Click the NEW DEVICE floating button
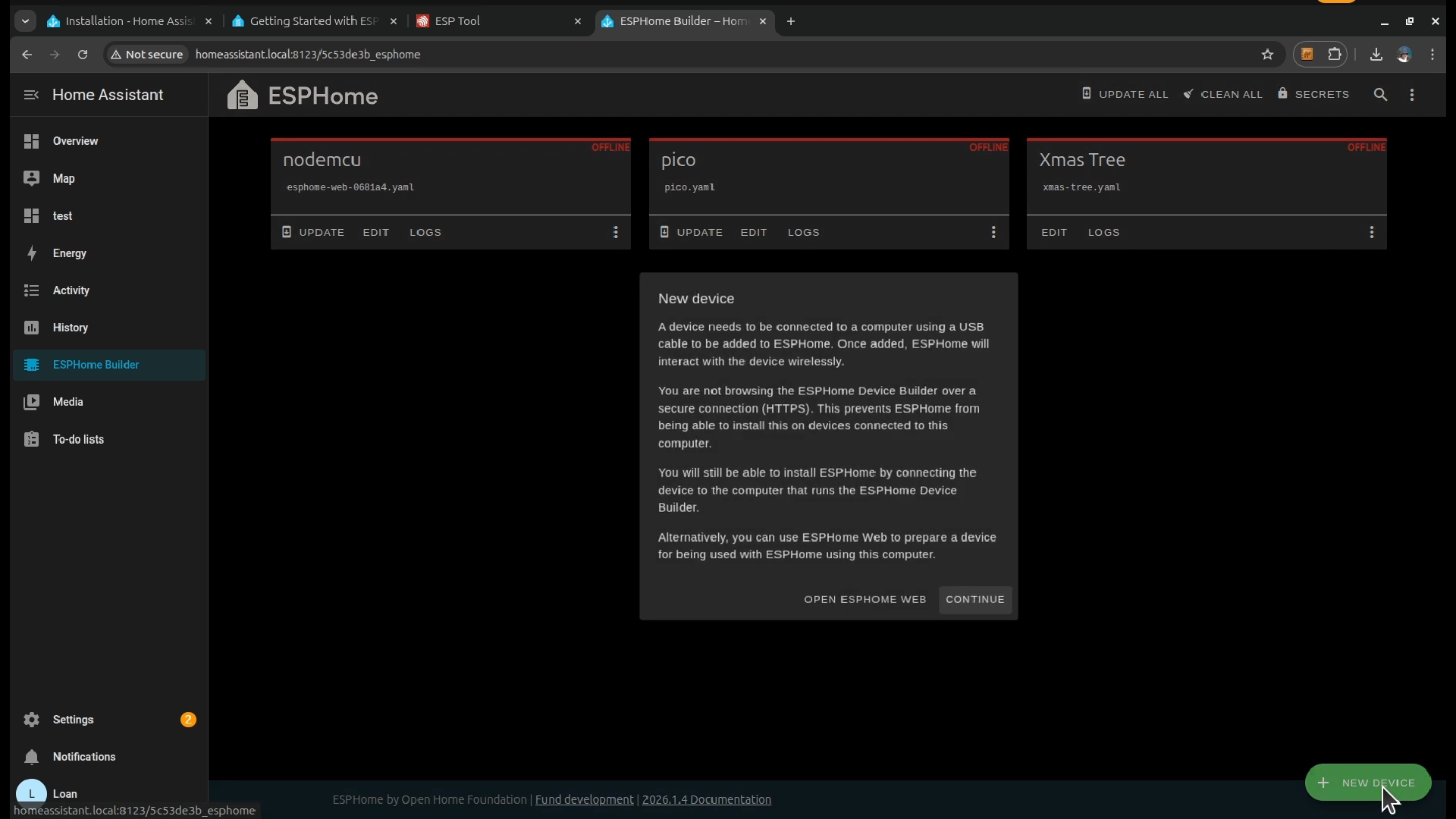The height and width of the screenshot is (819, 1456). [1368, 783]
